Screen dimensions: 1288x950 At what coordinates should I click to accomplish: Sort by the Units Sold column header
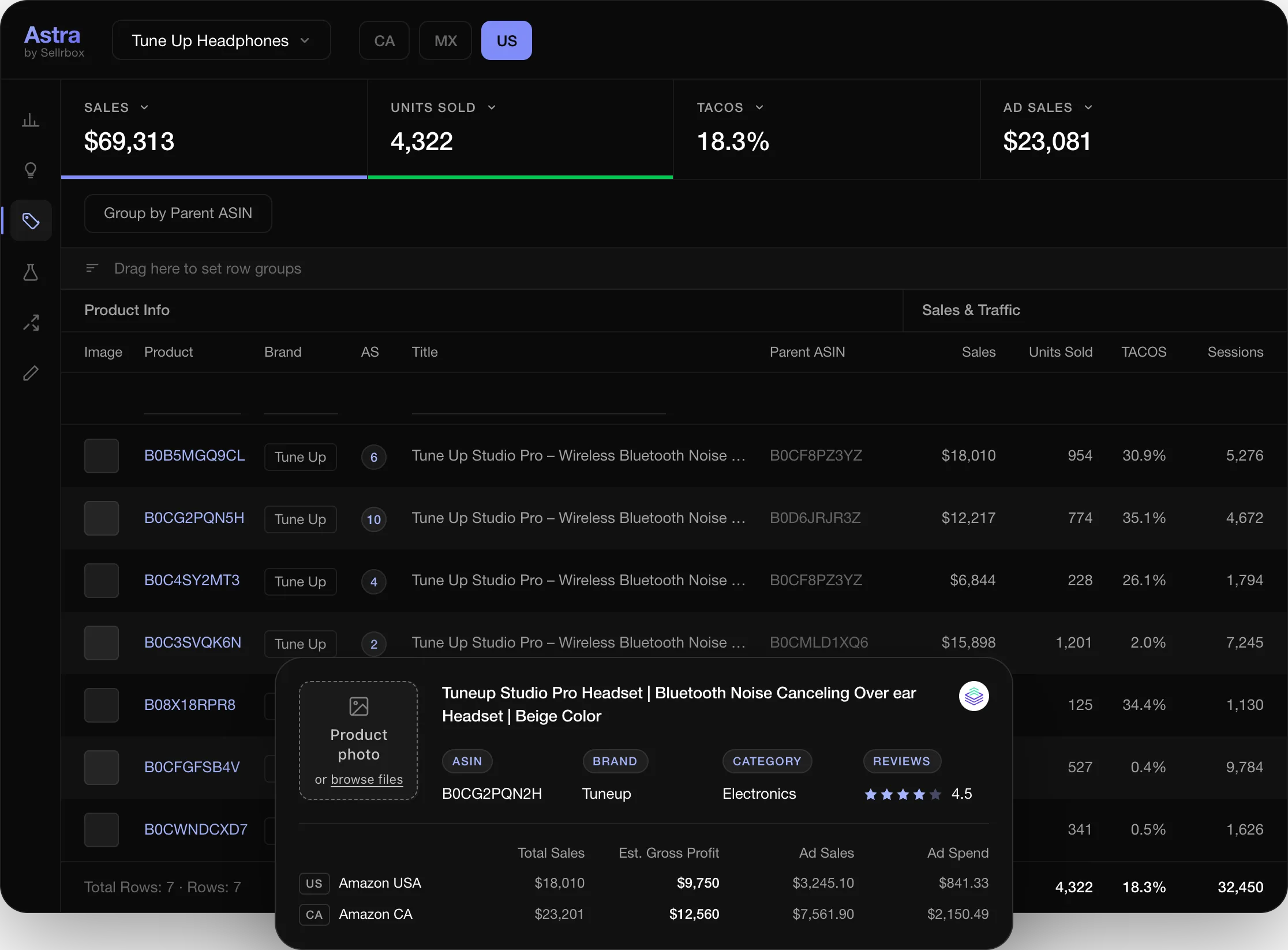point(1061,352)
